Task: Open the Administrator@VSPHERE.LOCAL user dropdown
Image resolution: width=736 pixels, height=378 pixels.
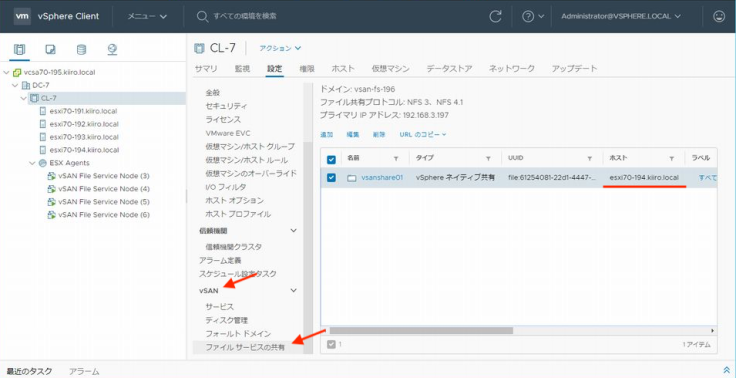Action: (621, 16)
